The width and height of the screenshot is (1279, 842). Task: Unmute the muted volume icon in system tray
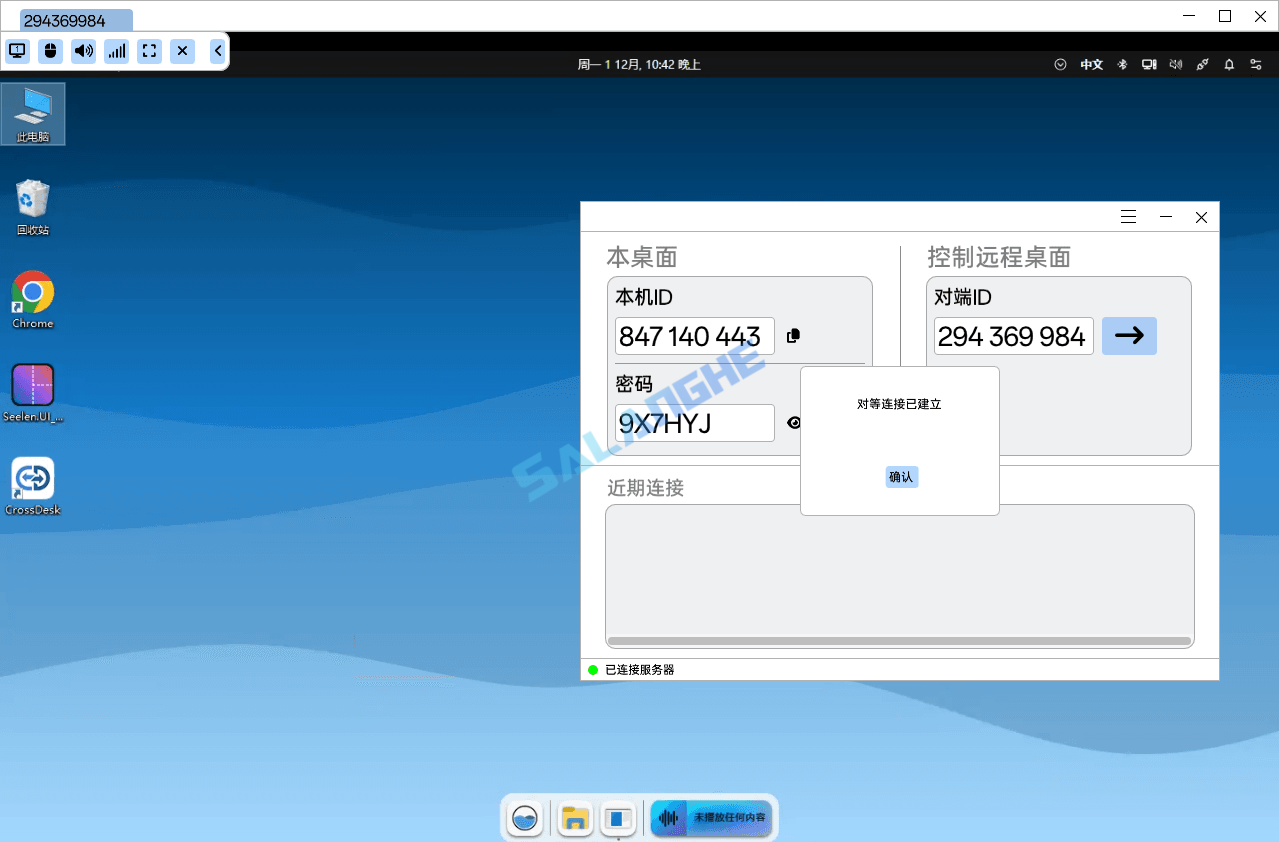coord(1175,63)
